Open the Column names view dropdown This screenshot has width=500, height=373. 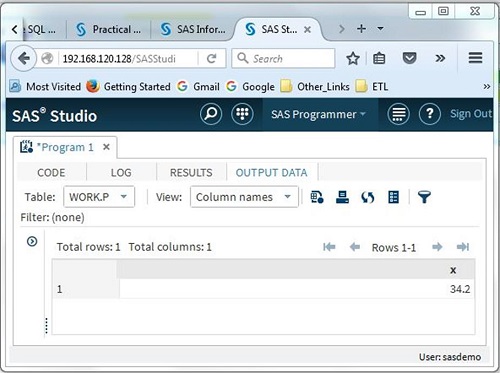(244, 197)
